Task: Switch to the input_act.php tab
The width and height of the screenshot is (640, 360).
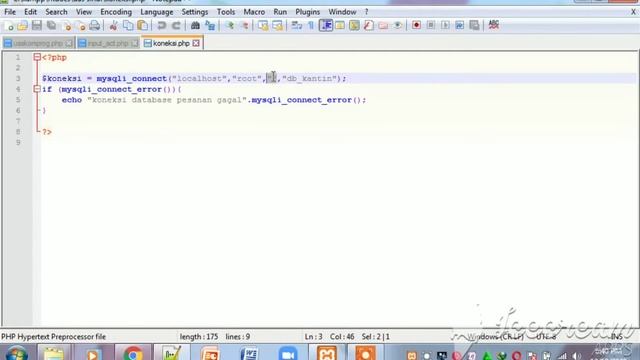Action: (x=108, y=43)
